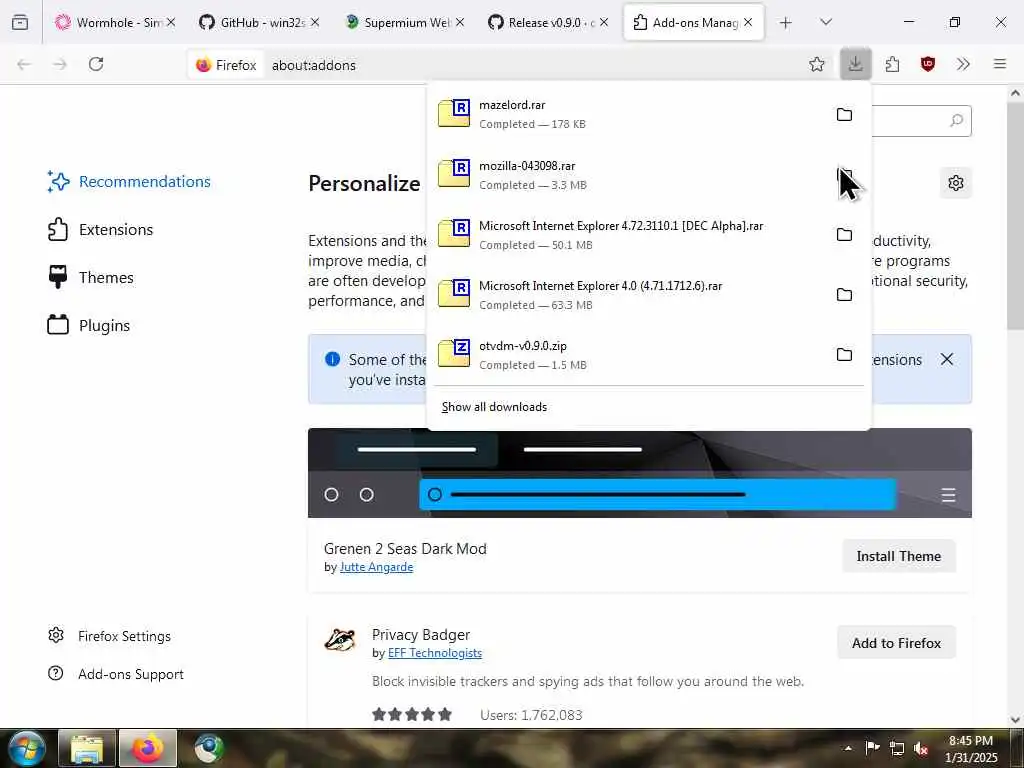Open otvdm-v0.9.0.zip download item

click(627, 355)
